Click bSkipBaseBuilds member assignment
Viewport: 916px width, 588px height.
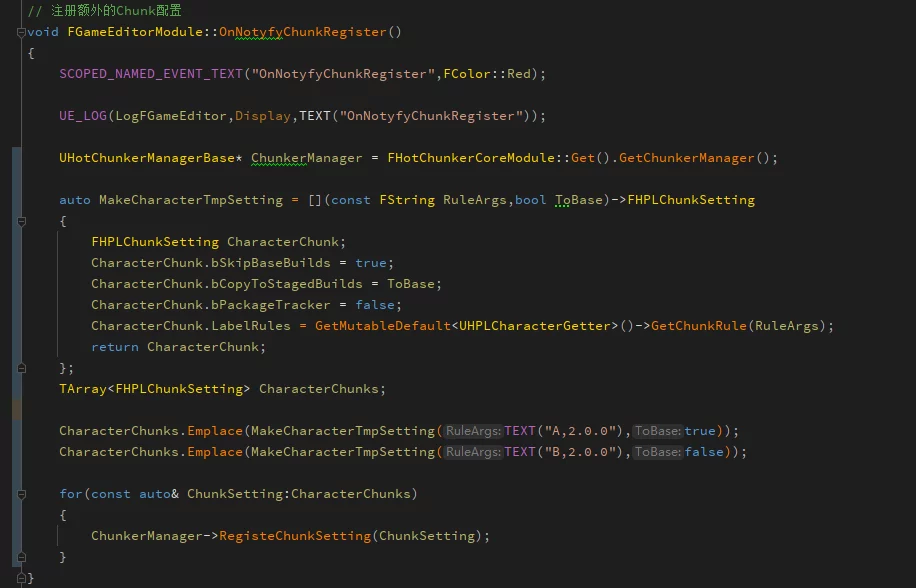270,263
